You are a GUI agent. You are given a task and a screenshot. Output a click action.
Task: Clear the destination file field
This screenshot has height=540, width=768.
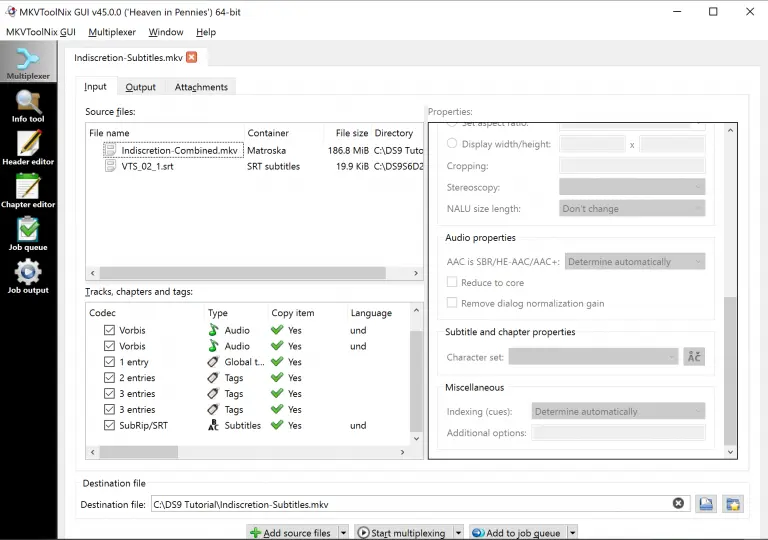678,503
